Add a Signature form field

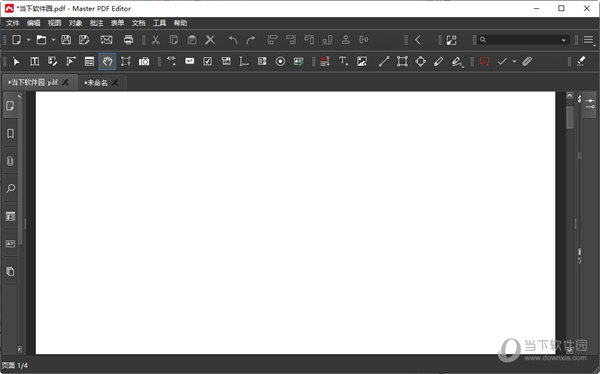[x=298, y=62]
